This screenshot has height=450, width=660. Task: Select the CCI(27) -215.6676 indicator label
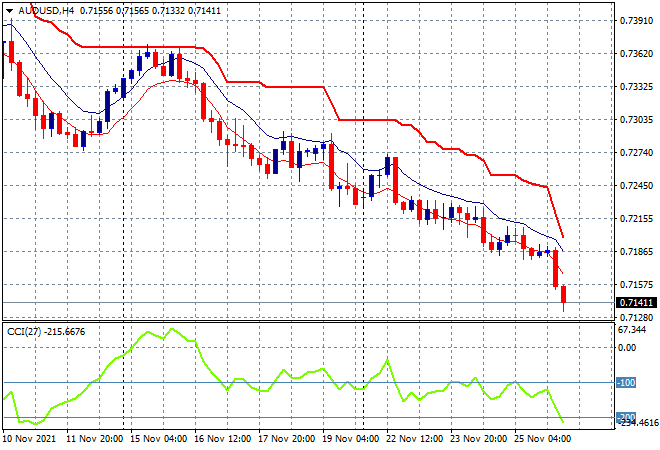(46, 332)
